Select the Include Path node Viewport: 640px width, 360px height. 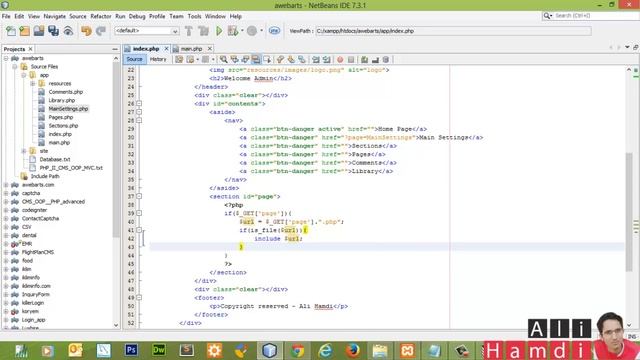pyautogui.click(x=45, y=176)
